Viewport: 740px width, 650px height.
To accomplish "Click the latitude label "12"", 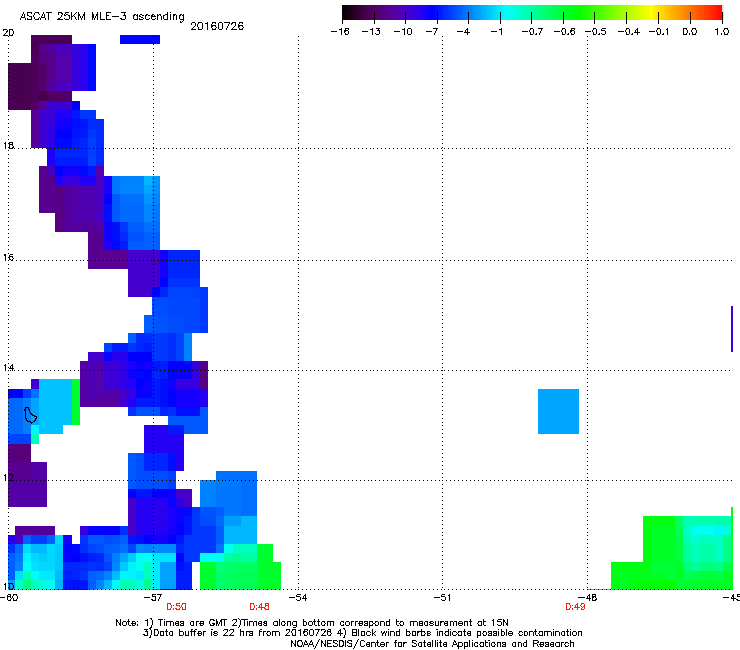I will point(8,478).
